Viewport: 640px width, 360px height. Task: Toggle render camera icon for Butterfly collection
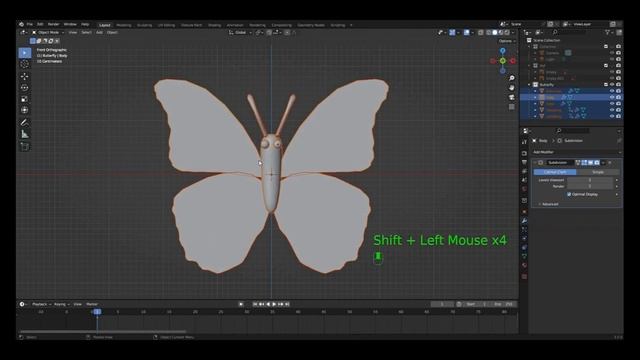[x=618, y=84]
